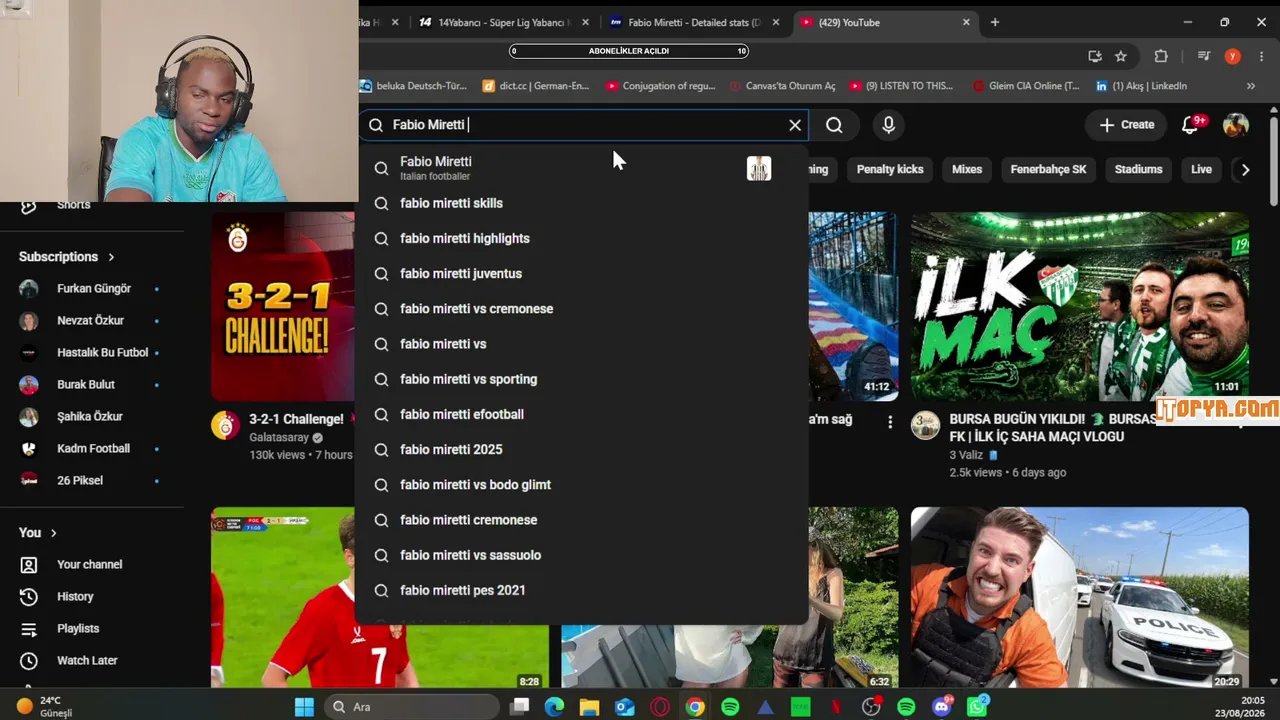This screenshot has width=1280, height=720.
Task: Open the account avatar menu in YouTube
Action: pyautogui.click(x=1236, y=125)
